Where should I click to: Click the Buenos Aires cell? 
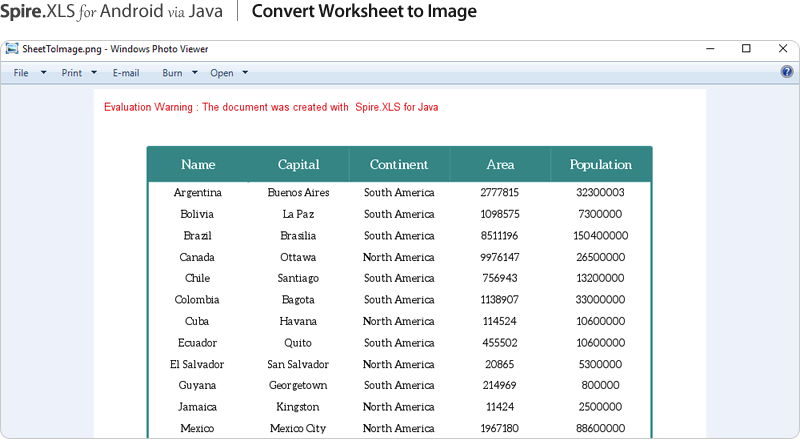coord(298,192)
